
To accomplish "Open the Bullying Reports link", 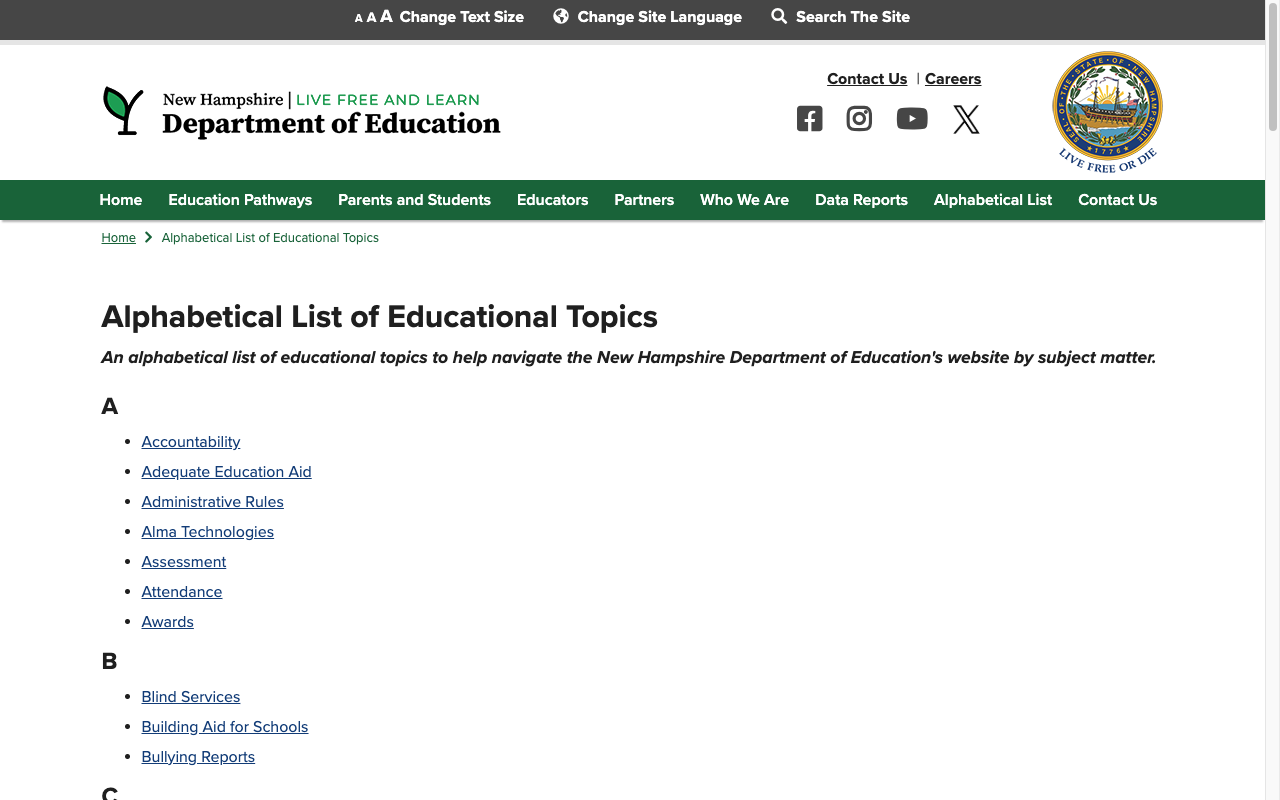I will click(198, 757).
